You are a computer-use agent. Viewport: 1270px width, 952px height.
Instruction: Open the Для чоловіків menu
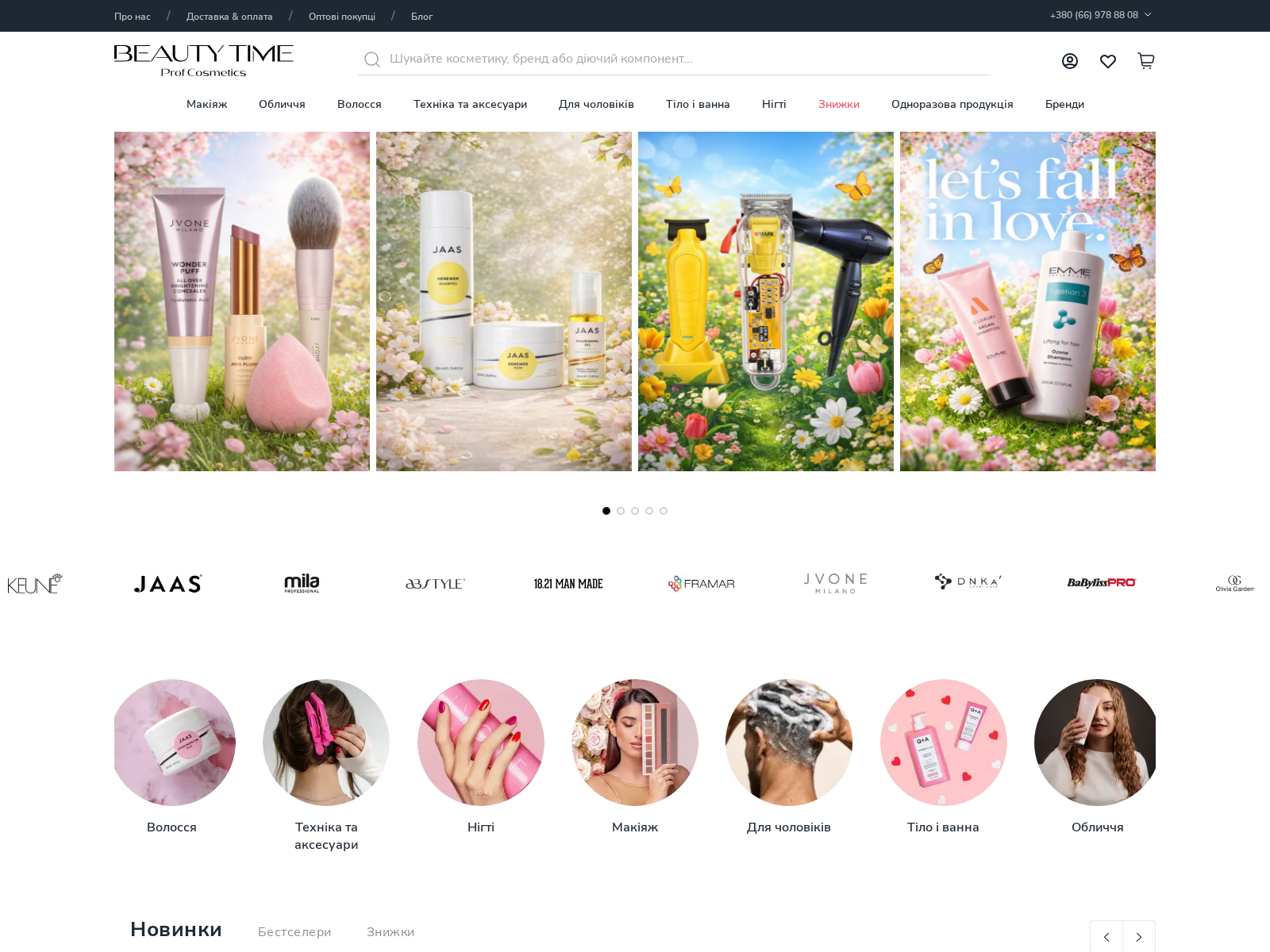(596, 104)
